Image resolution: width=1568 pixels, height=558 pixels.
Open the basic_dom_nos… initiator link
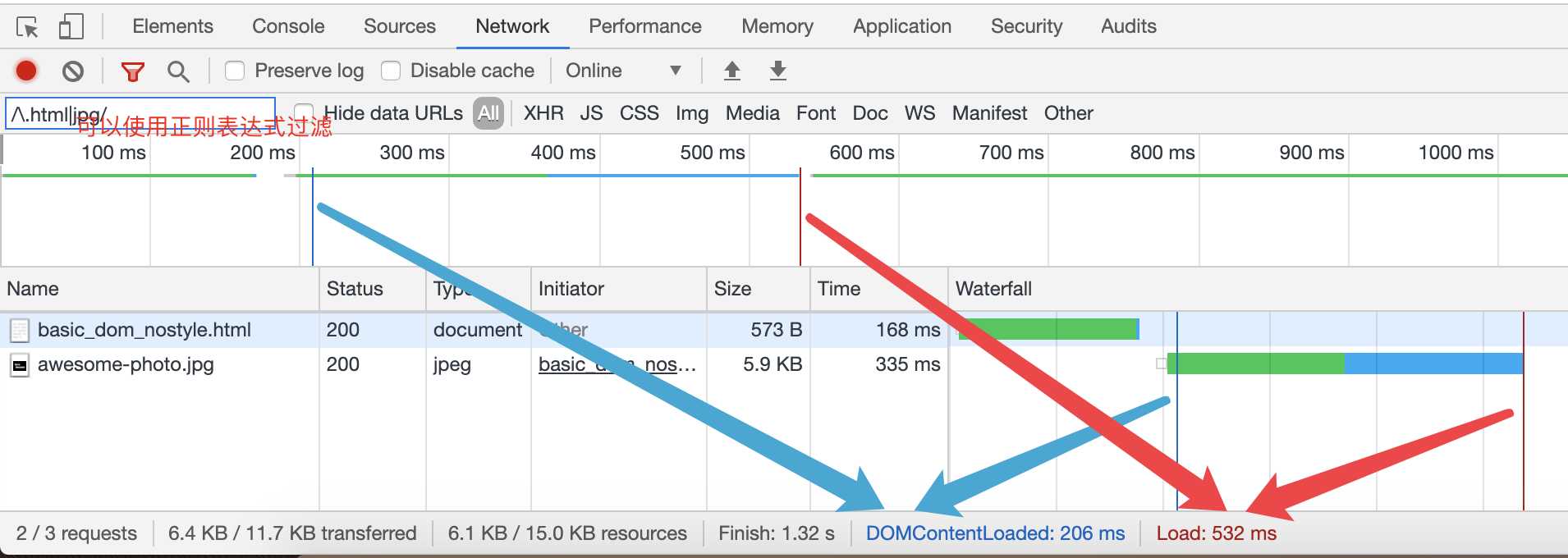(617, 365)
